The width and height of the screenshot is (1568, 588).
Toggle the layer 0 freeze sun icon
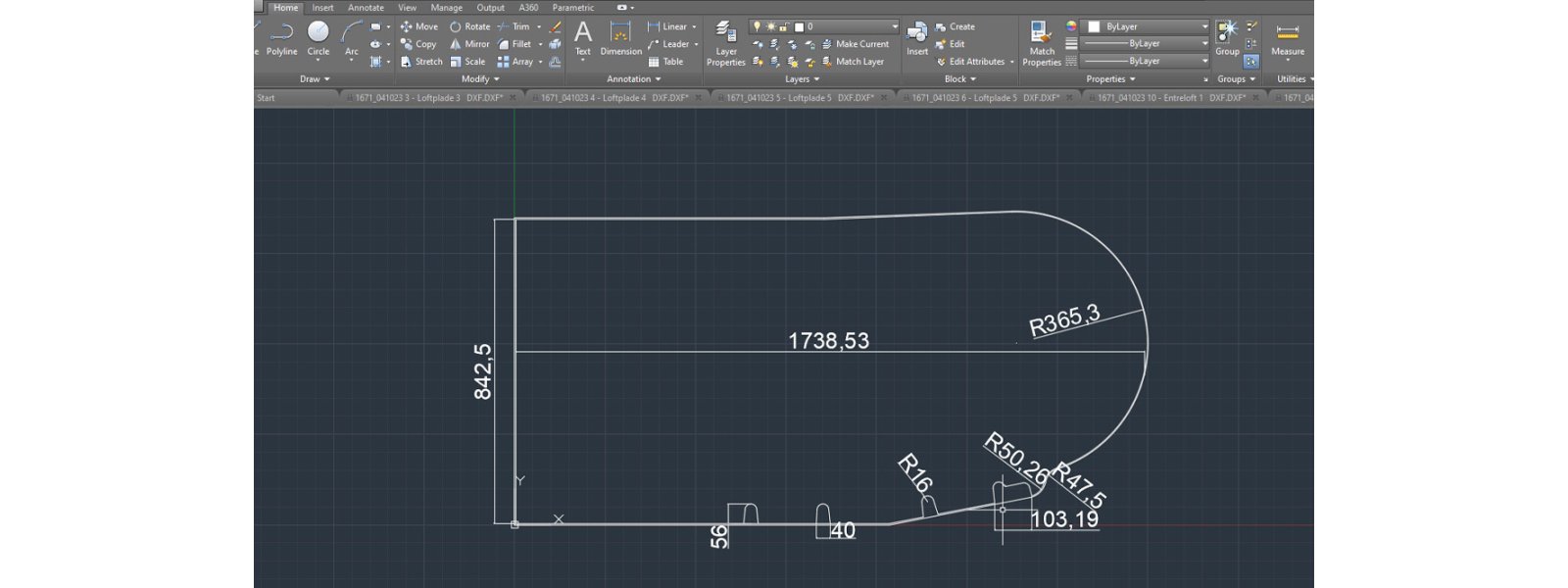(770, 26)
